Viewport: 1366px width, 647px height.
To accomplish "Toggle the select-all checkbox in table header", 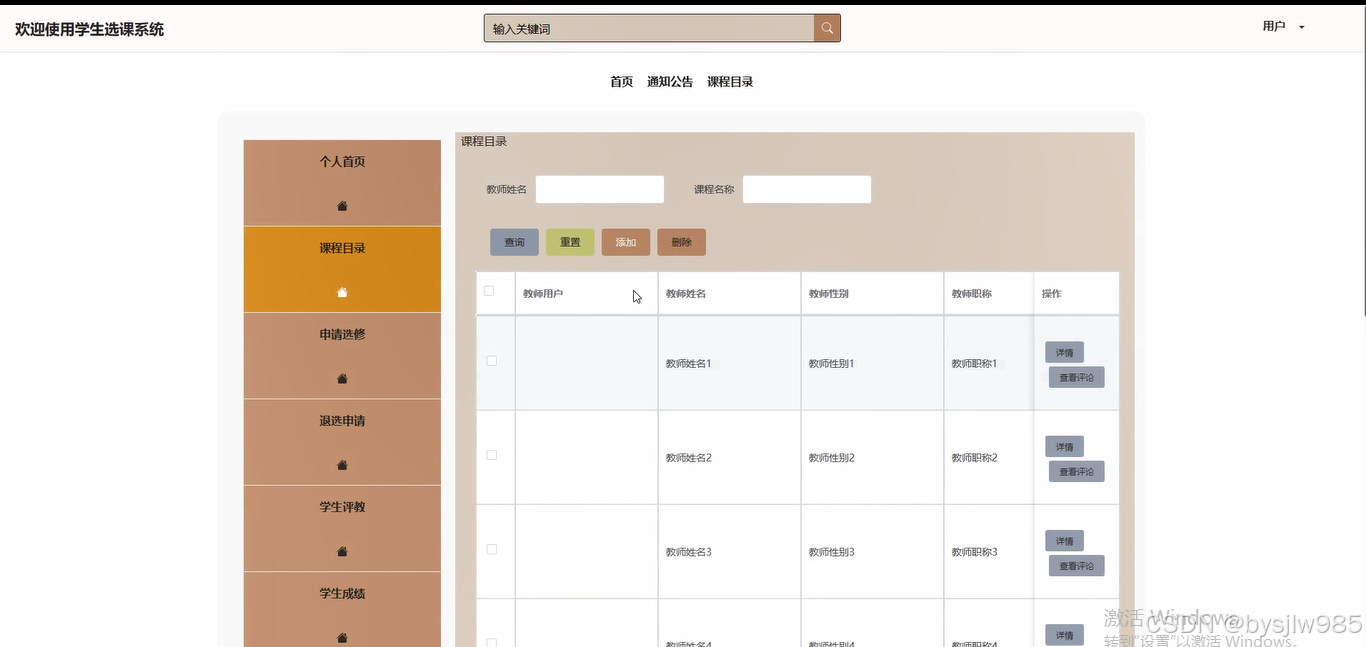I will (x=489, y=289).
